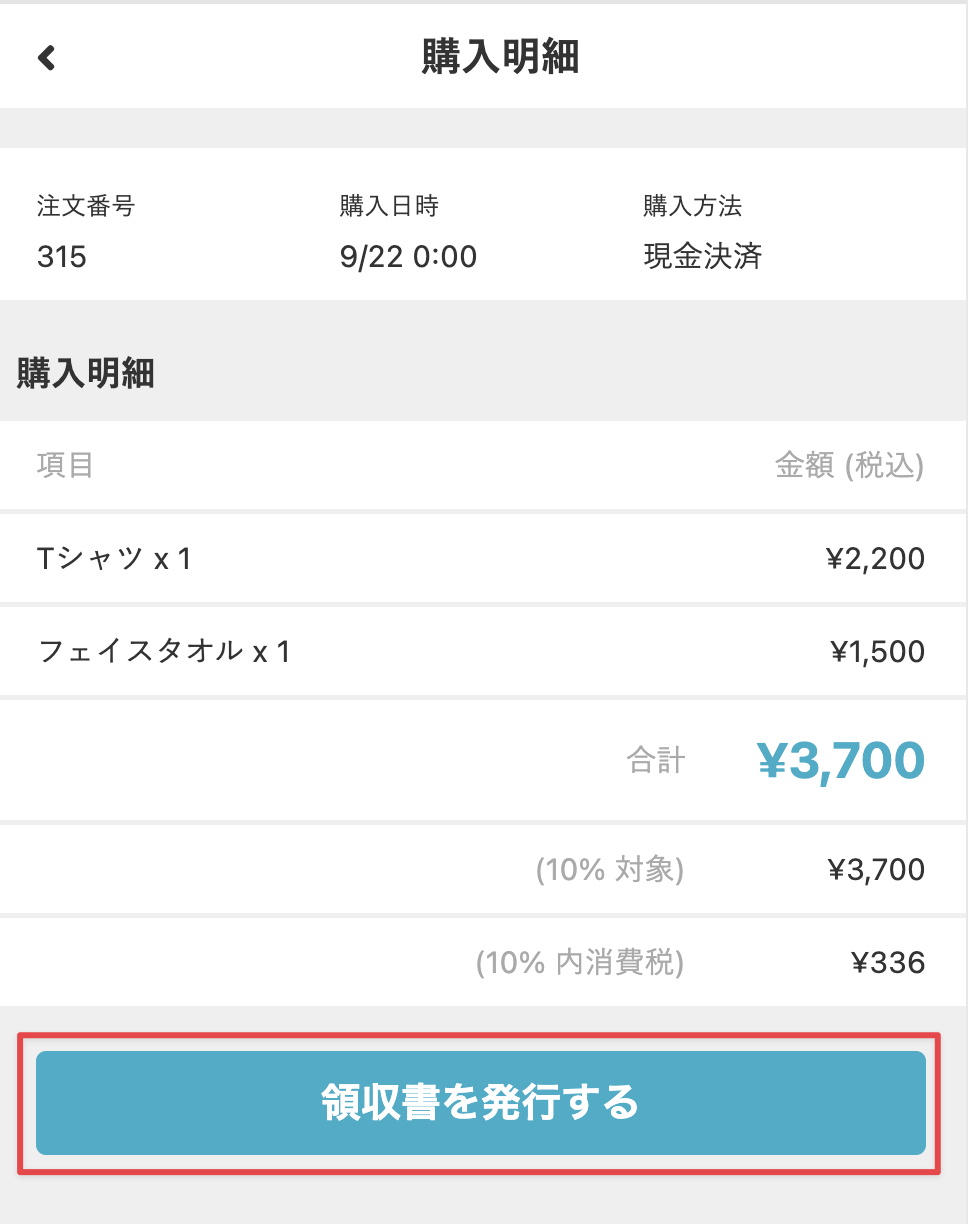Viewport: 968px width, 1224px height.
Task: Tap the back arrow icon
Action: coord(46,58)
